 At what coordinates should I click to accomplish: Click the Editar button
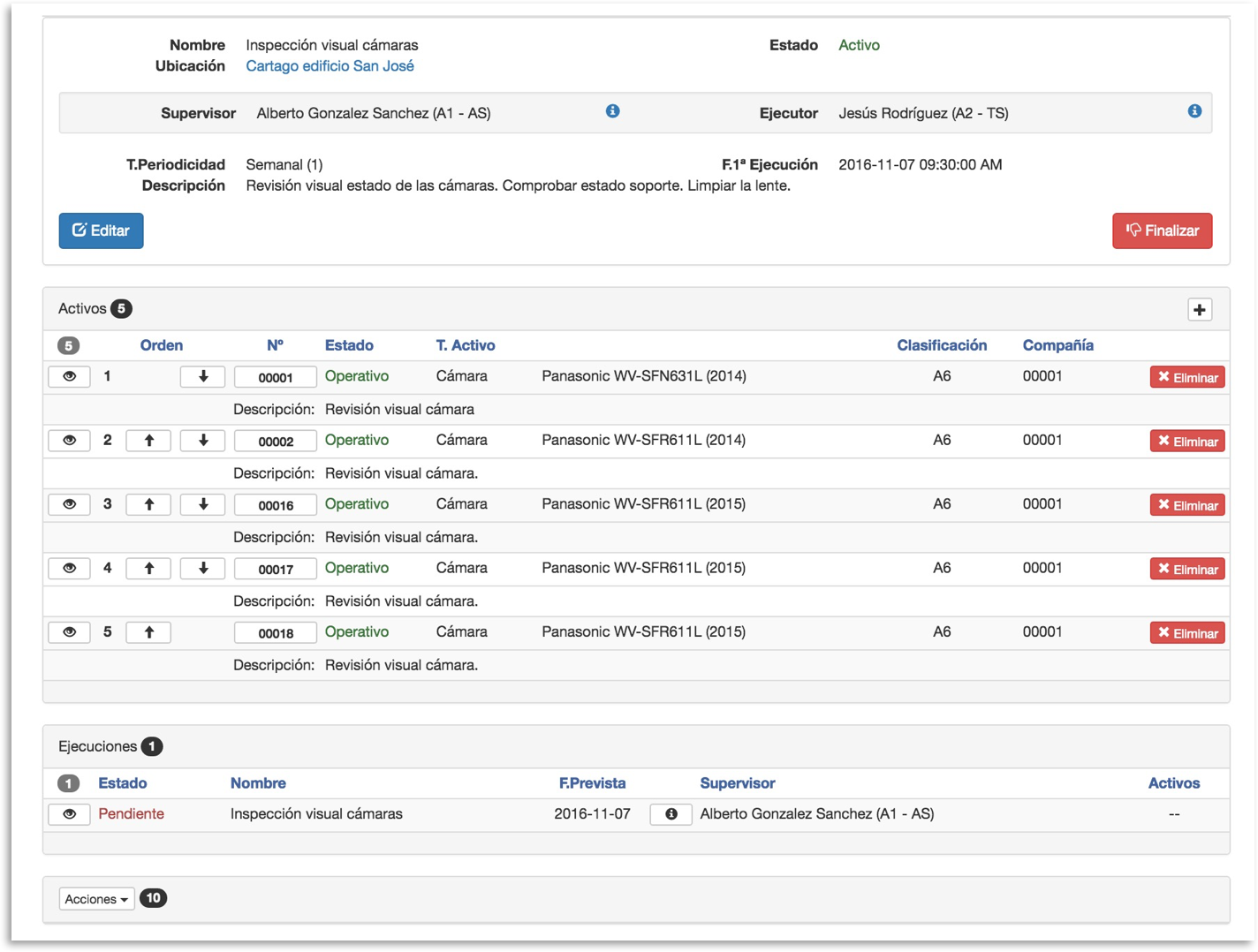[101, 230]
